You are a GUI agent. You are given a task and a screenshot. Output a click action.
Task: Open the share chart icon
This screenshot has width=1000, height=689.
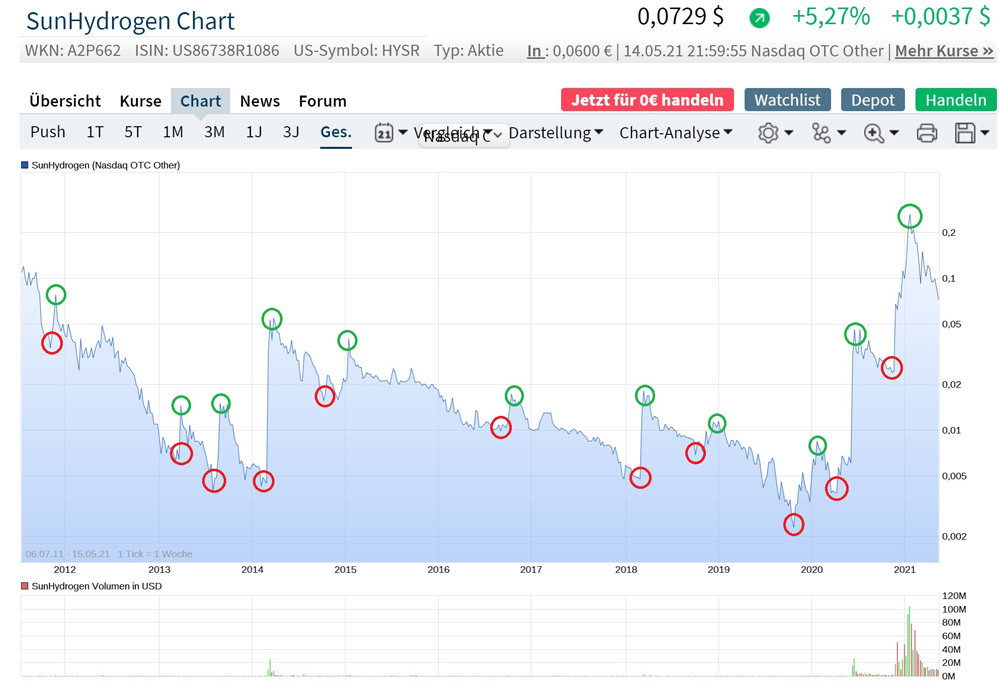(821, 133)
